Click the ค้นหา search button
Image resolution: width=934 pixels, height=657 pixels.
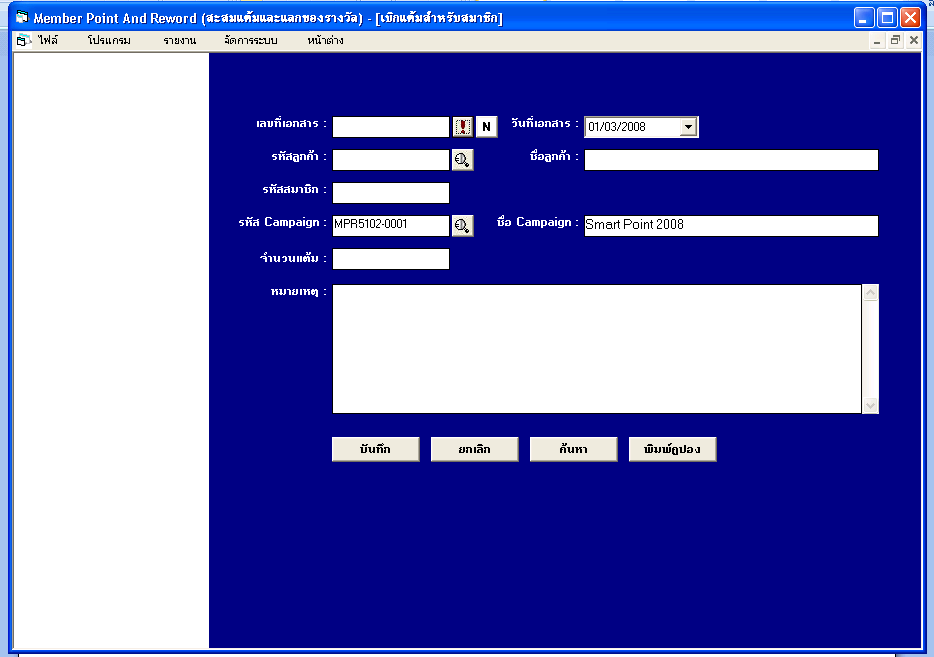574,449
